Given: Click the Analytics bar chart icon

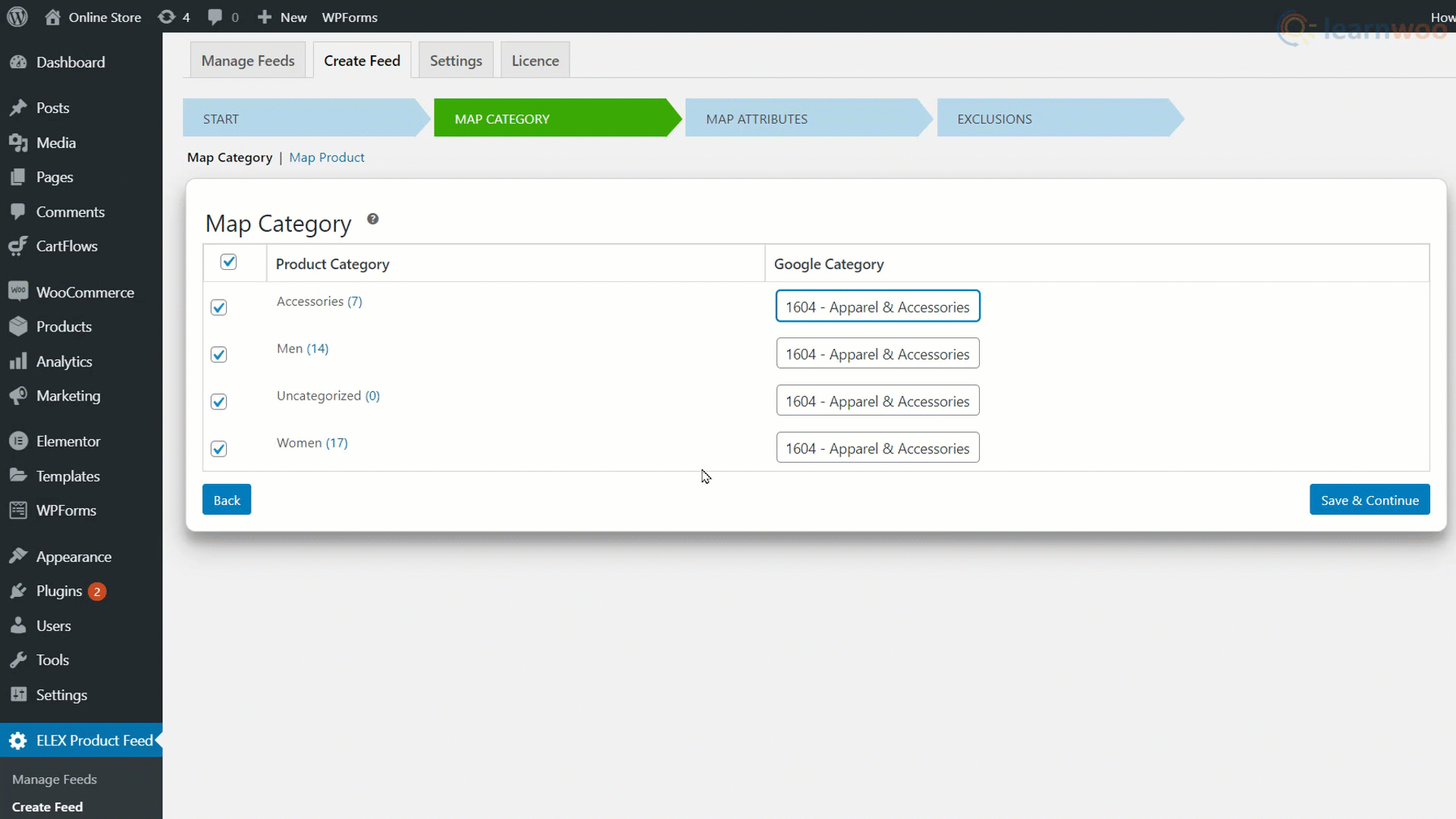Looking at the screenshot, I should (x=18, y=362).
